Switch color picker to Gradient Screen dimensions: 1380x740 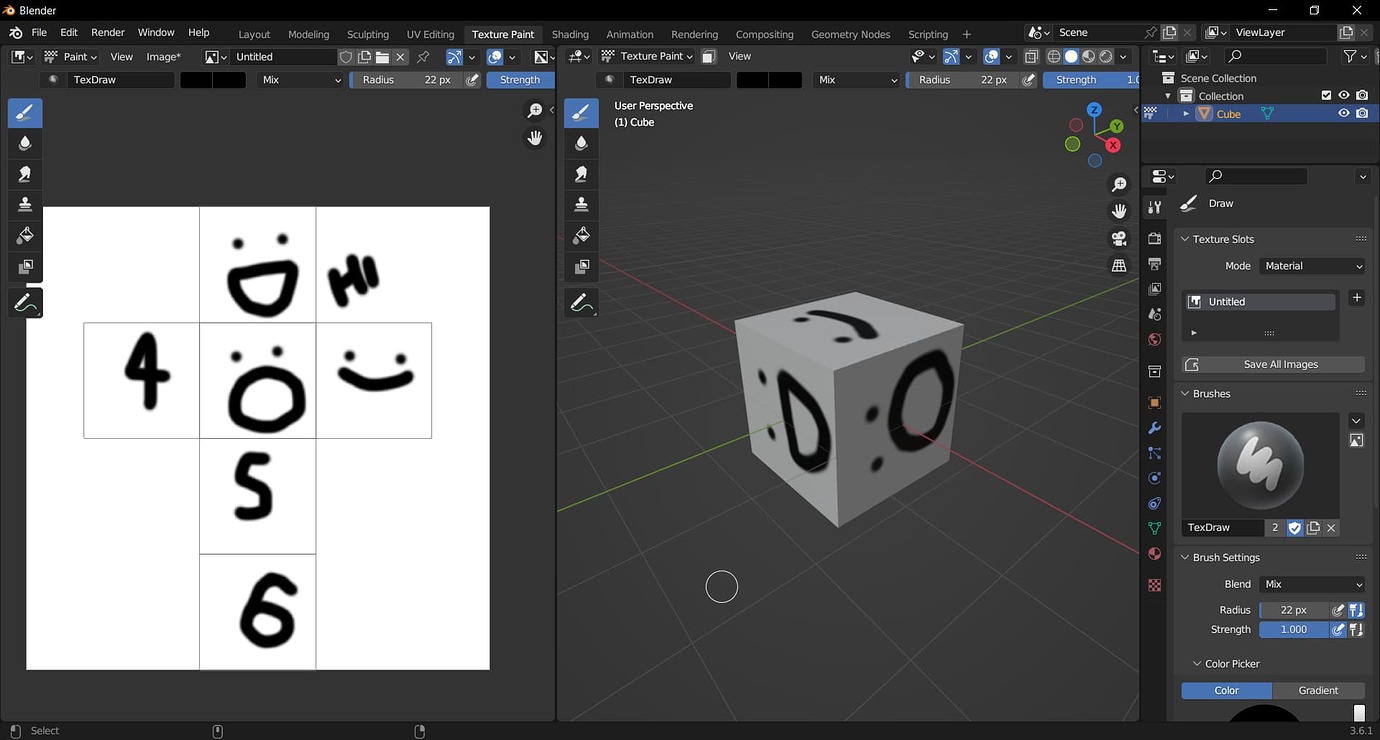coord(1319,690)
